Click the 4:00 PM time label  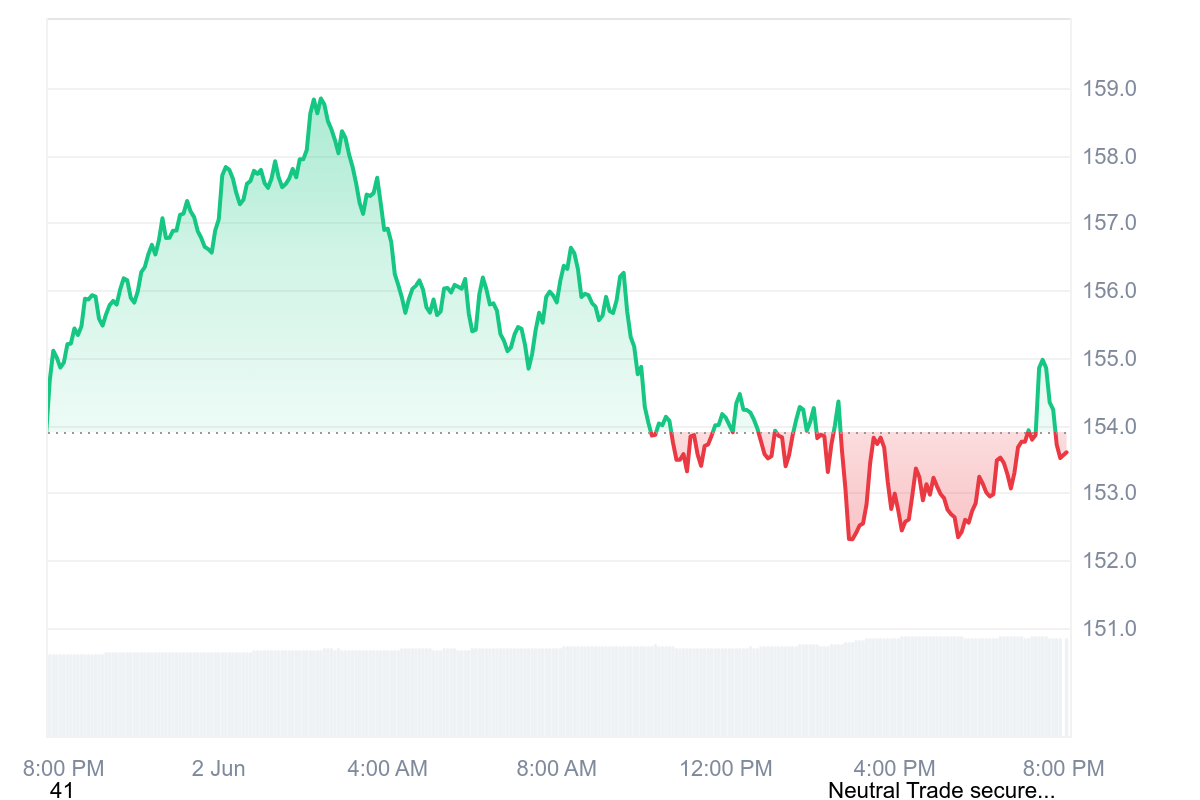click(x=895, y=769)
